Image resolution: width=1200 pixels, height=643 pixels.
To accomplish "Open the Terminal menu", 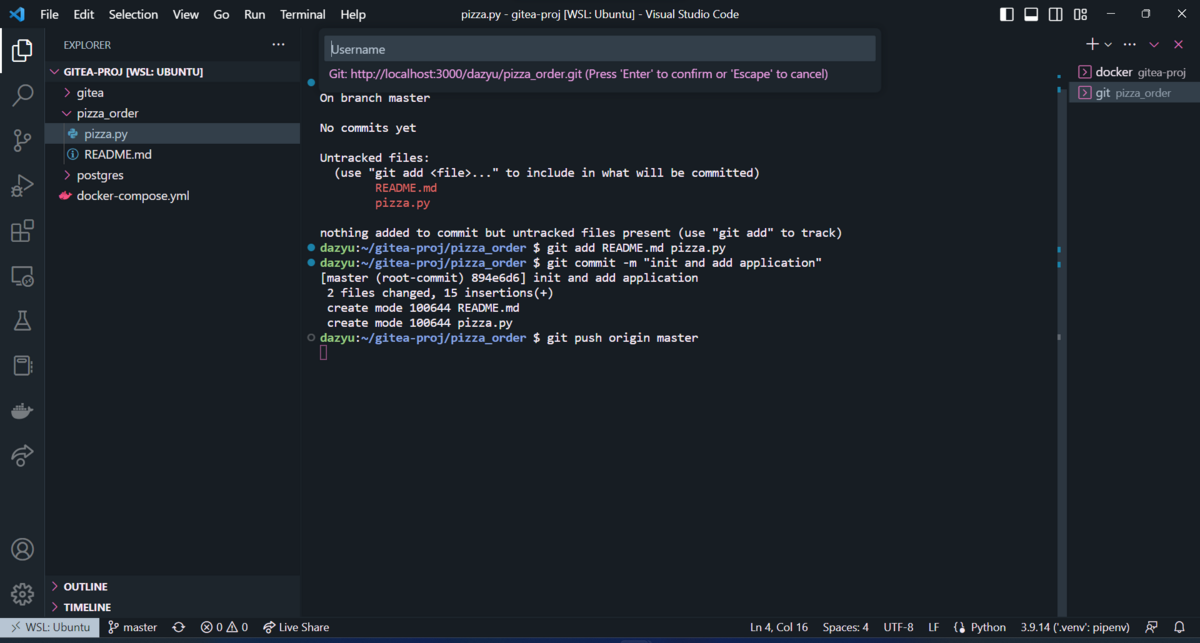I will click(302, 14).
